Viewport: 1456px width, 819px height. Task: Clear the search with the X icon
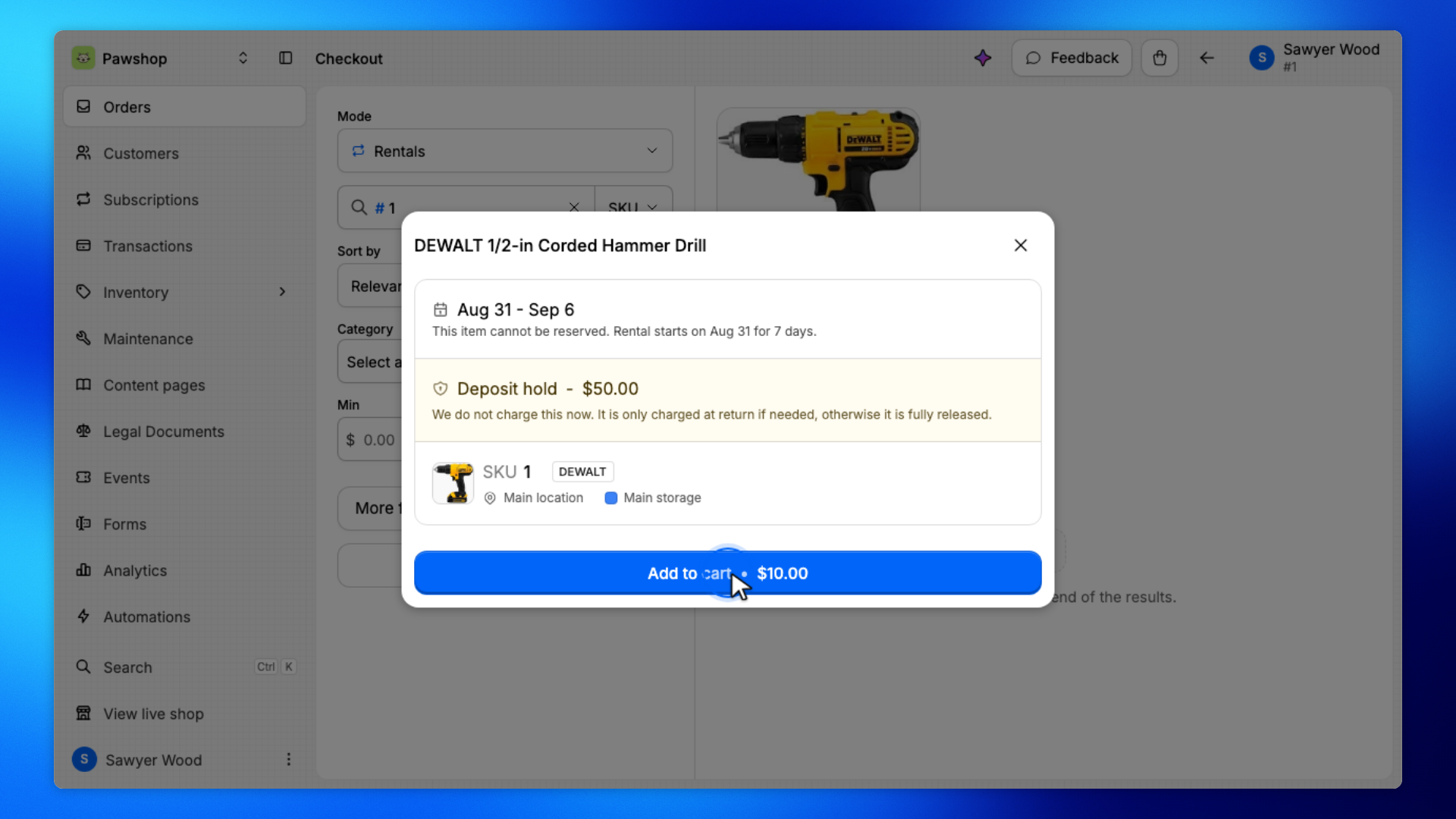pos(574,207)
